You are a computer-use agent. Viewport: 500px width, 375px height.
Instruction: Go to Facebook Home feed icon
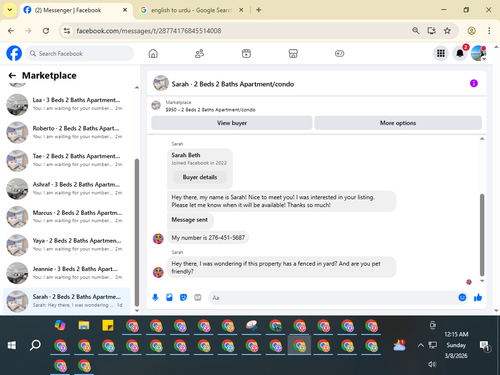pyautogui.click(x=153, y=53)
